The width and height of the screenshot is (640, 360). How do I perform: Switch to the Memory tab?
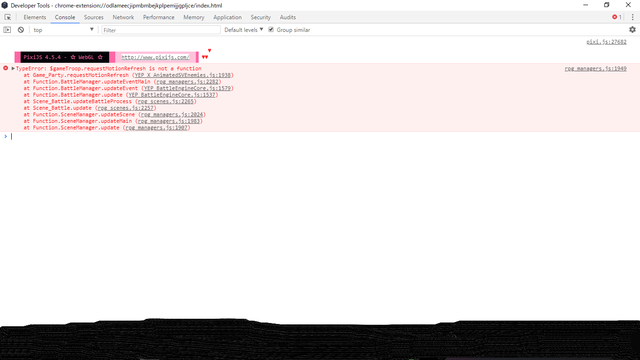click(193, 17)
